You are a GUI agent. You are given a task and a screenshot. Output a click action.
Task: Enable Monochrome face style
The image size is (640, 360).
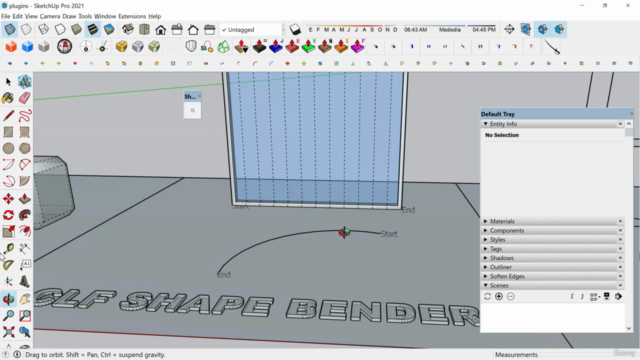point(109,29)
